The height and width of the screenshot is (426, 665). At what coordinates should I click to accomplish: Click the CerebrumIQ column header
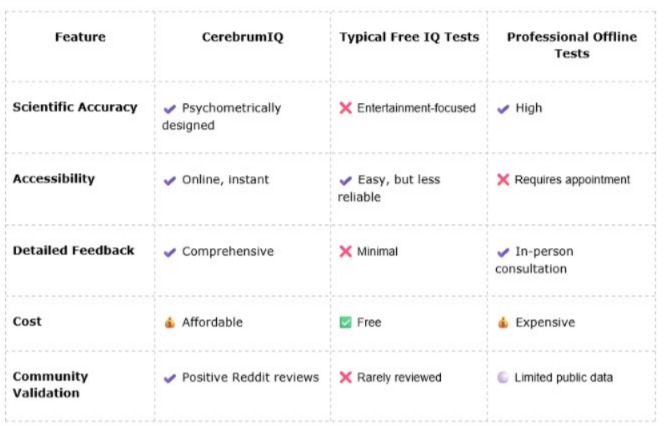point(241,38)
